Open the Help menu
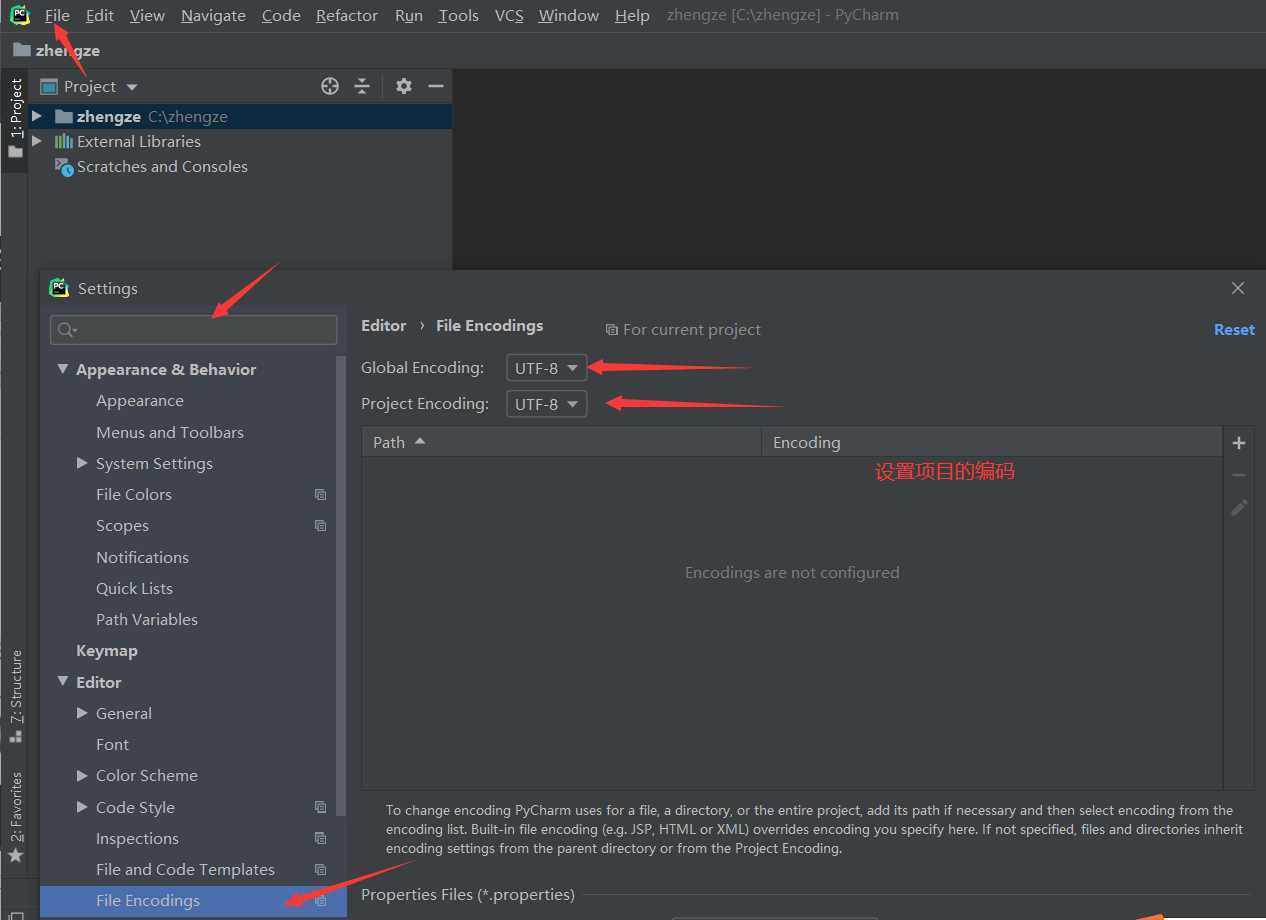 pos(632,15)
